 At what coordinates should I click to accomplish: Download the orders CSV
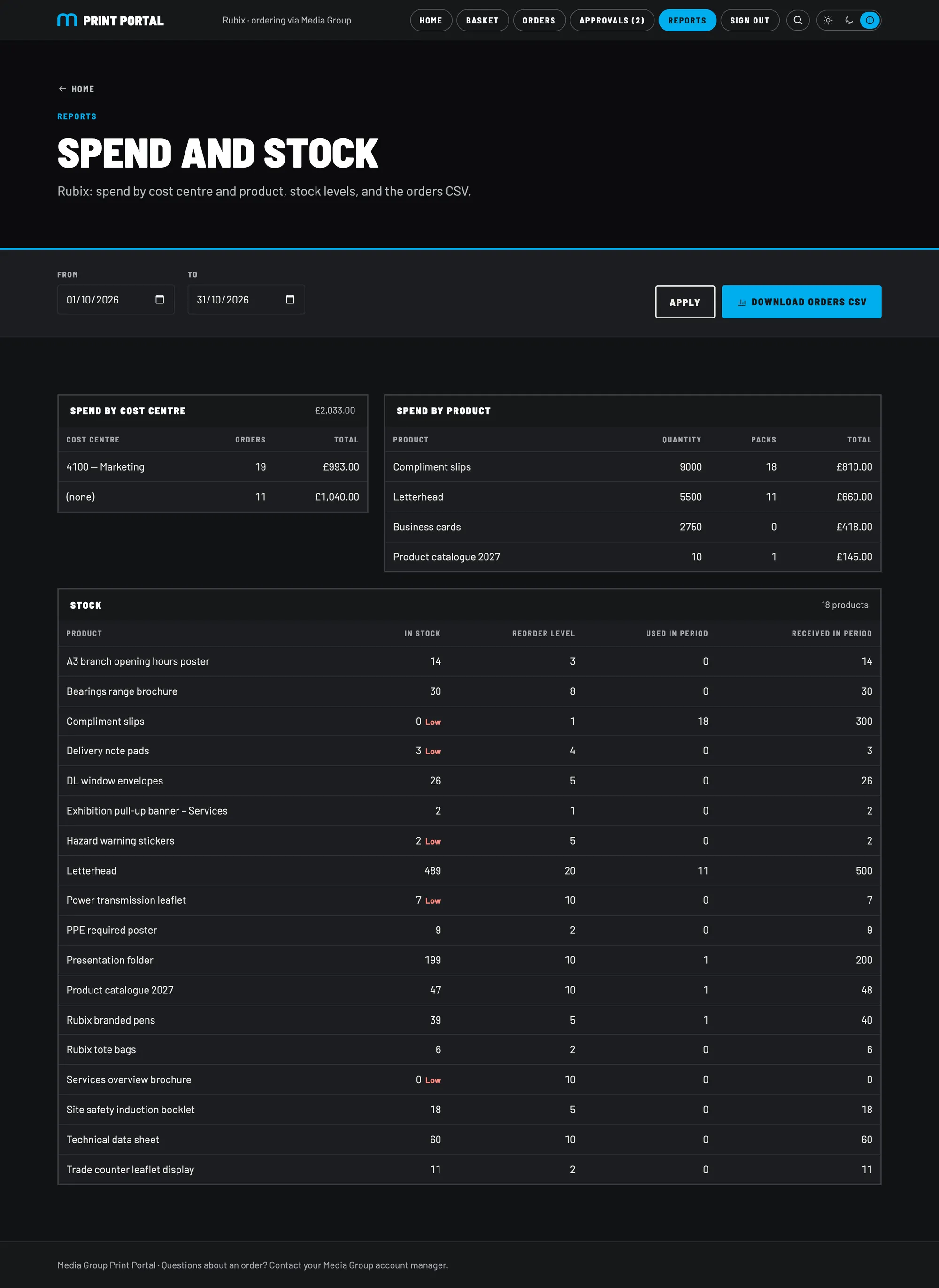801,302
